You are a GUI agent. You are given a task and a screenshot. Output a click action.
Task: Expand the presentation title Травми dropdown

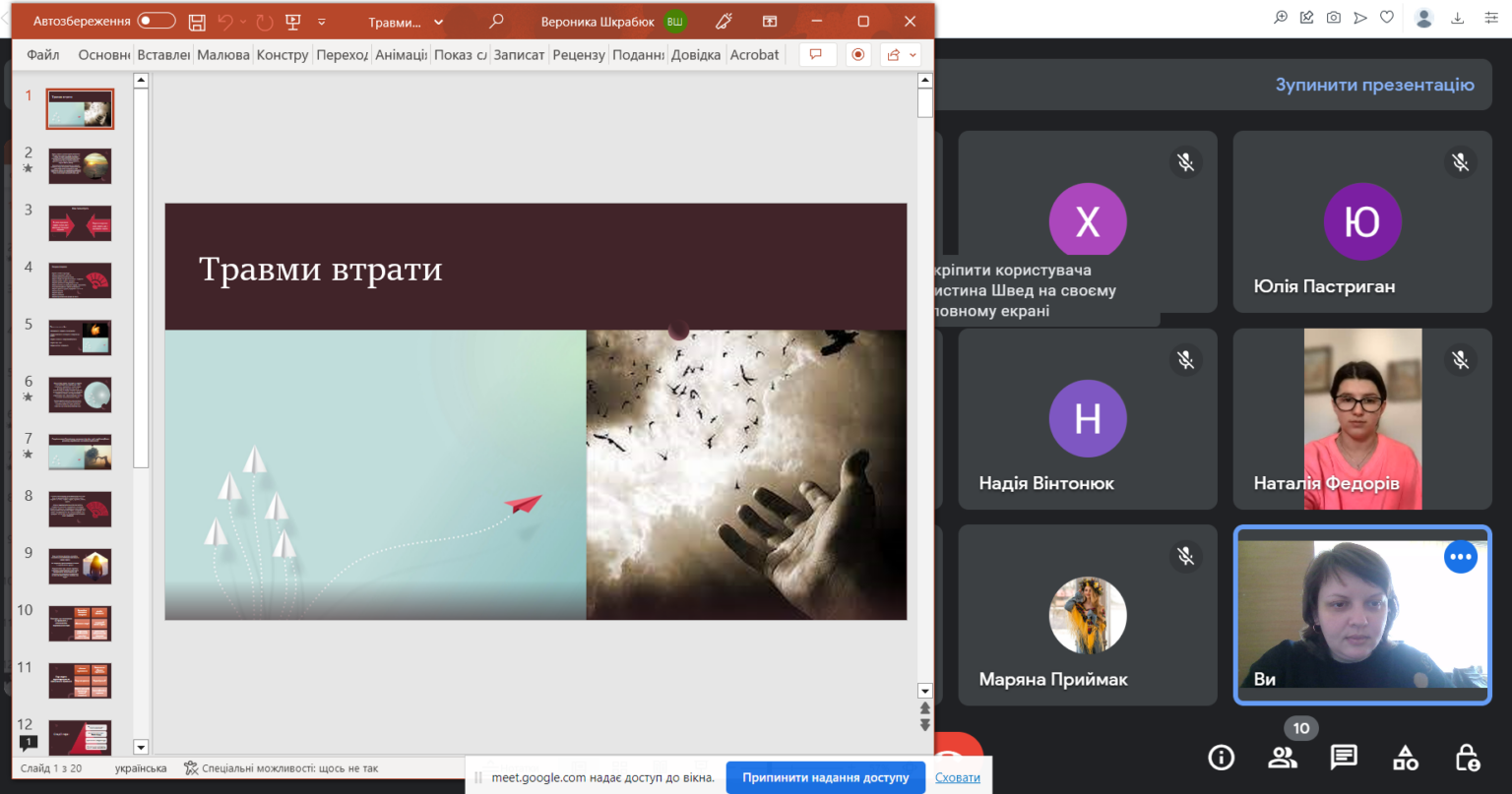point(407,22)
